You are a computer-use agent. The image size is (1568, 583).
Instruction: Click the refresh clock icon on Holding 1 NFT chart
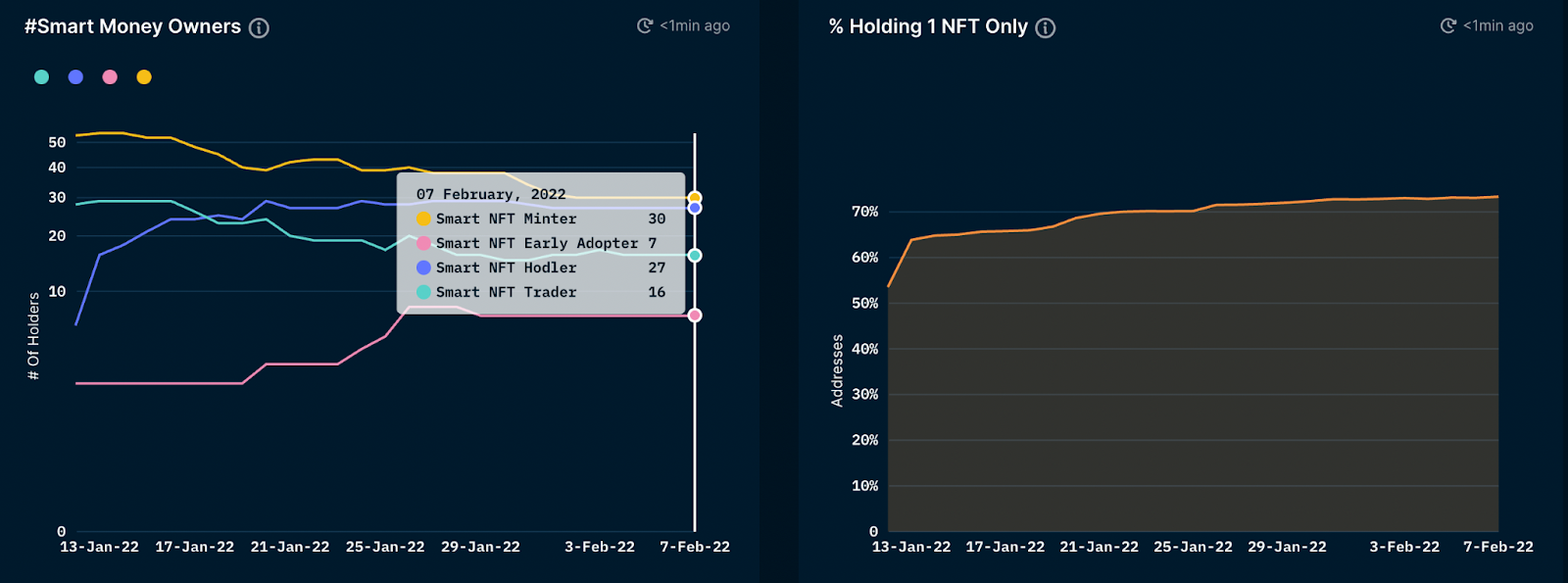pos(1448,25)
